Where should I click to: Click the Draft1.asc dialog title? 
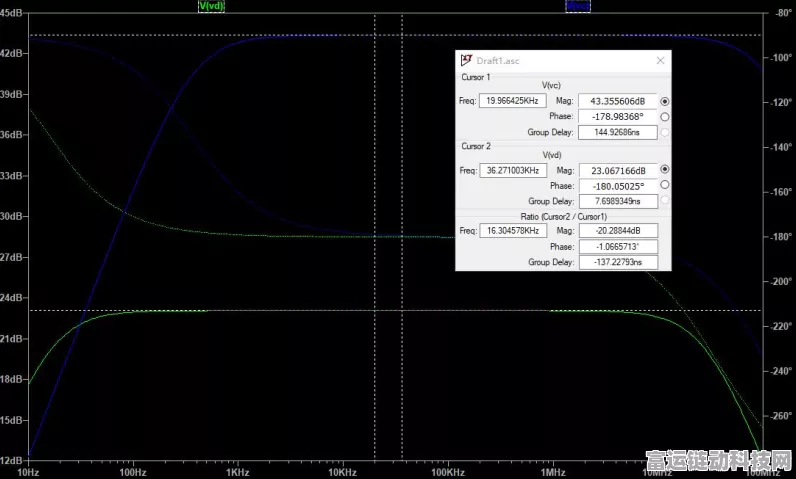tap(498, 61)
